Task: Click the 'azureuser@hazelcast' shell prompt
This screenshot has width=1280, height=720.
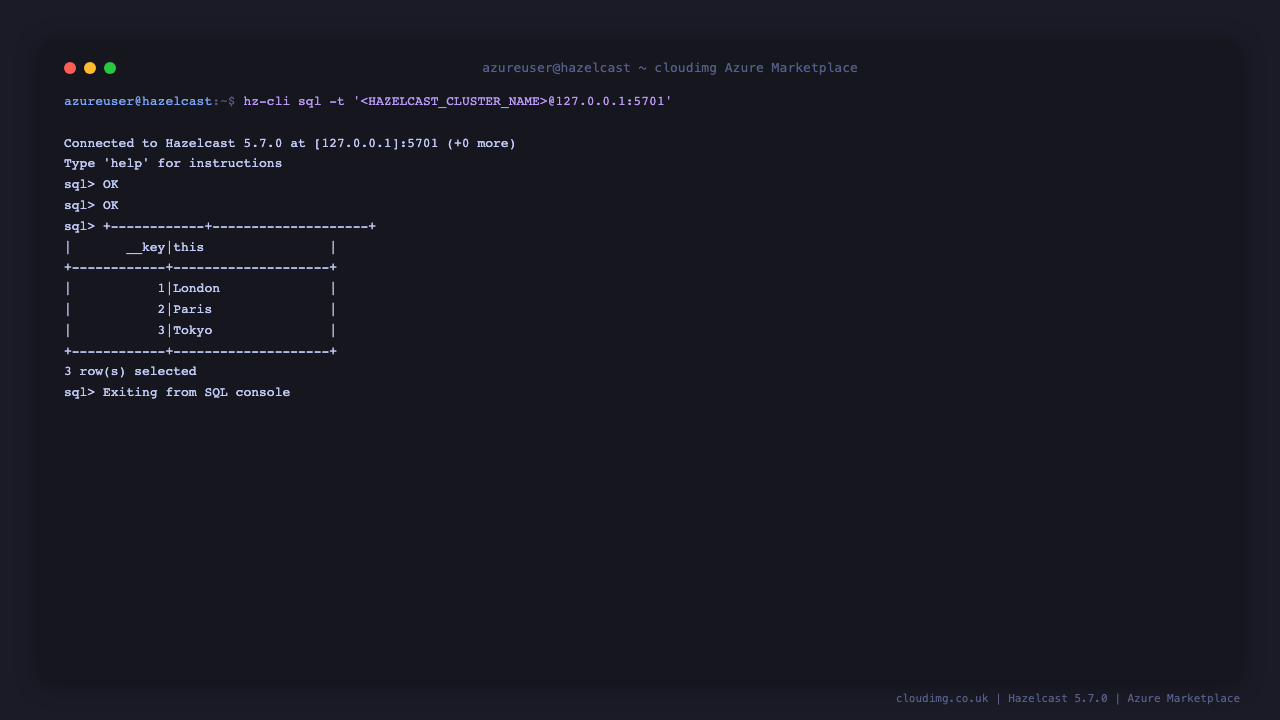Action: (x=138, y=101)
